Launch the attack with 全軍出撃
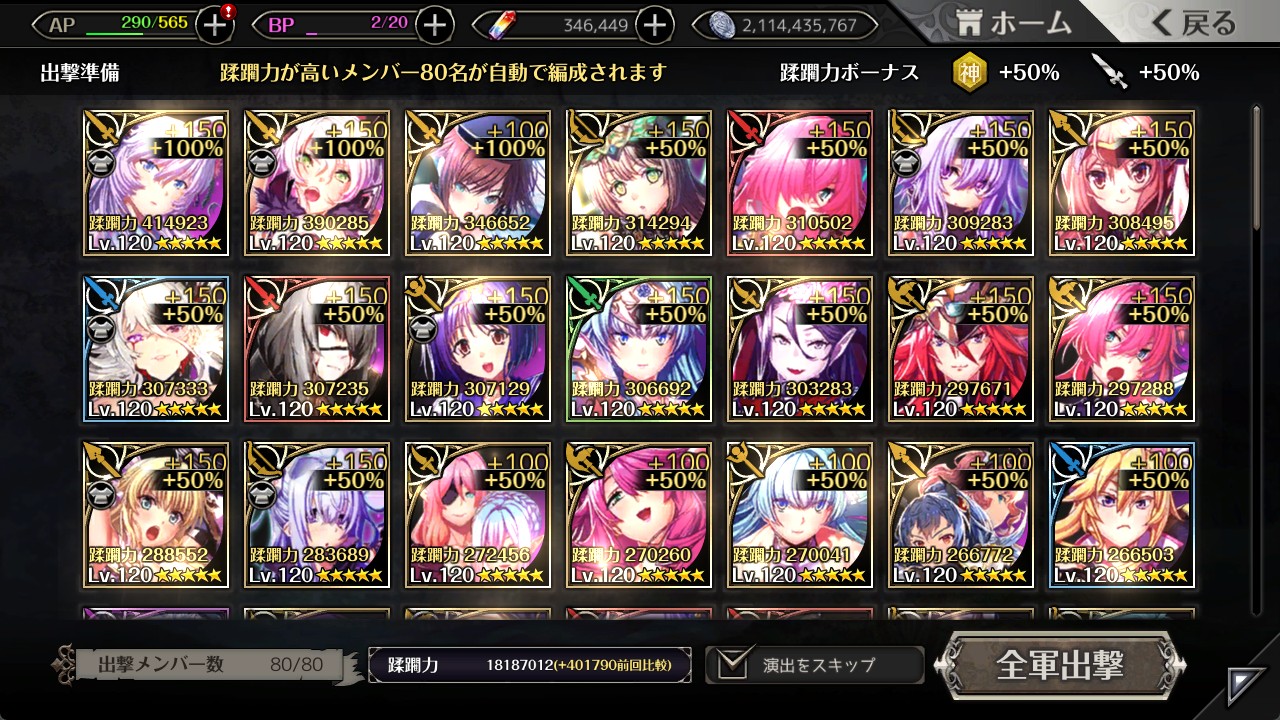Screen dimensions: 1280x720 pos(1060,665)
